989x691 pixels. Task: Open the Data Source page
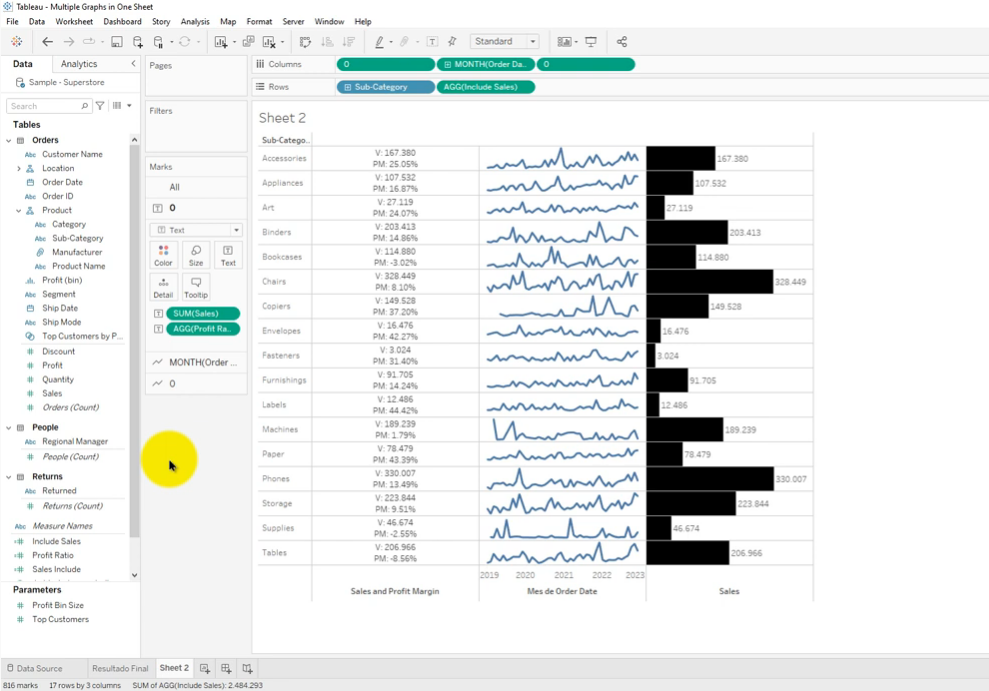point(40,668)
